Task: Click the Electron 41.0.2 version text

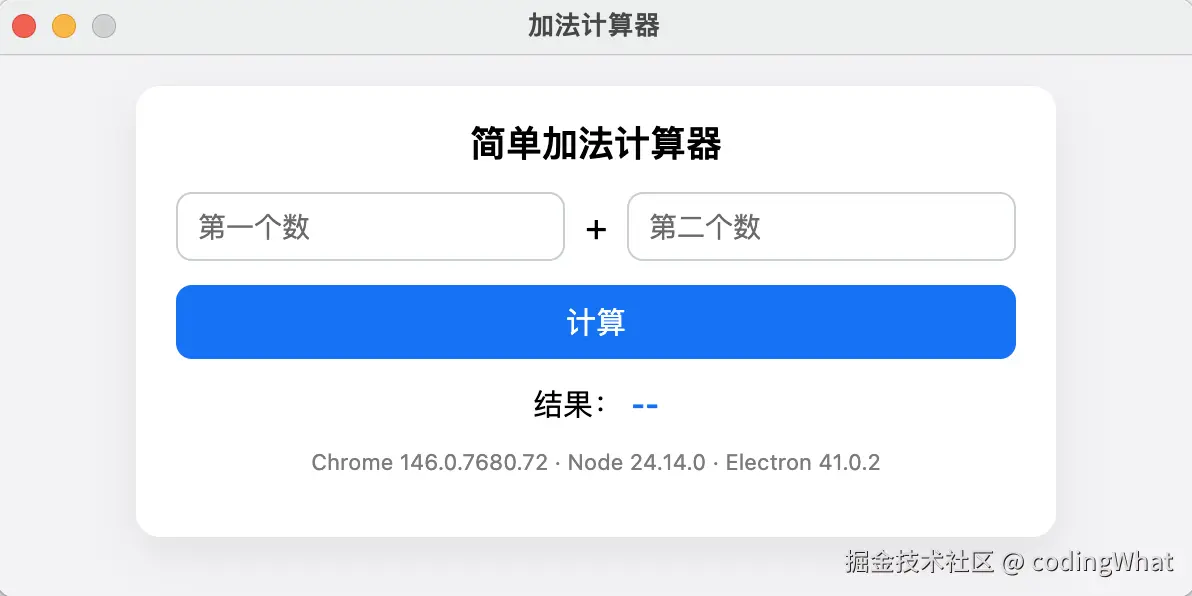Action: 802,462
